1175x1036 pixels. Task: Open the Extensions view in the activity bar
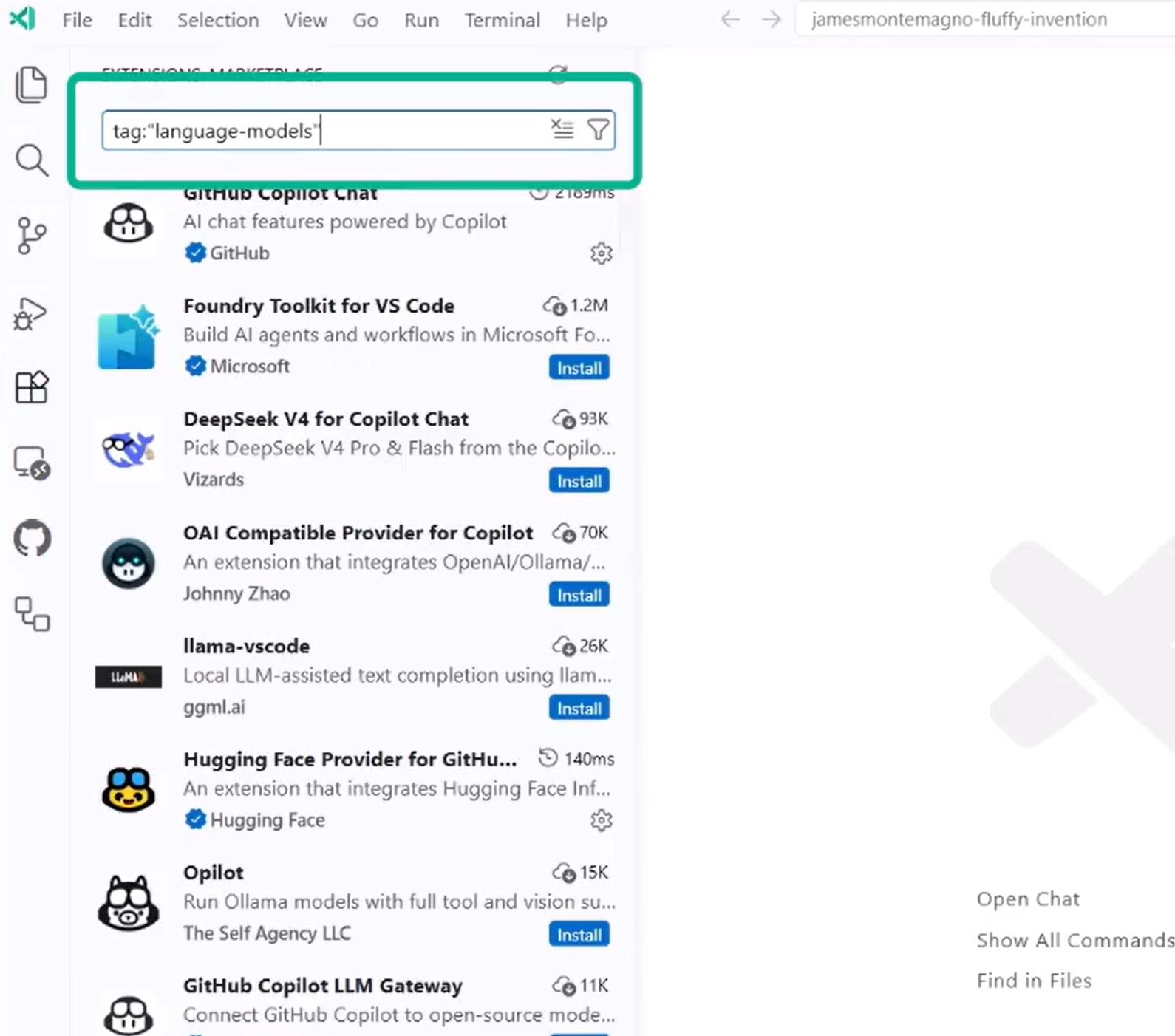31,387
